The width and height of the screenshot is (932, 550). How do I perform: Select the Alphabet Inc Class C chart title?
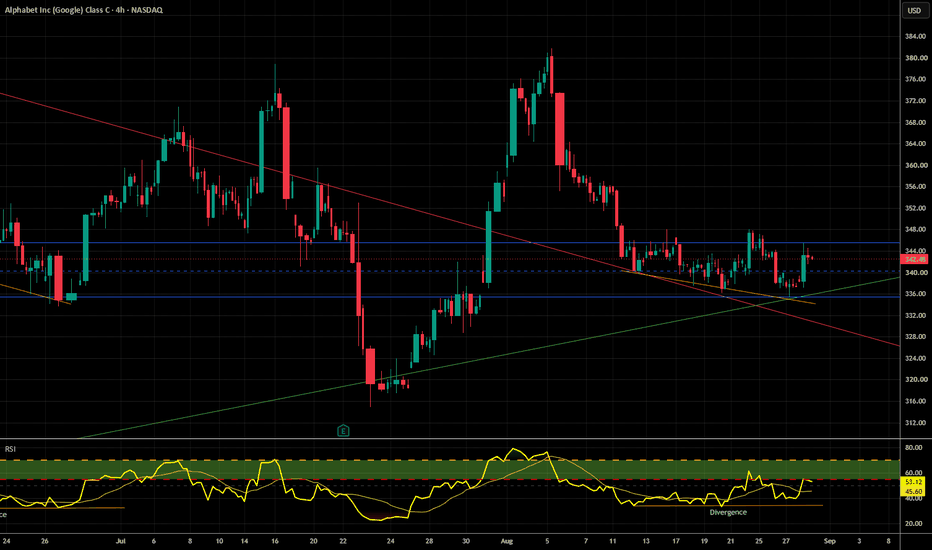[83, 10]
